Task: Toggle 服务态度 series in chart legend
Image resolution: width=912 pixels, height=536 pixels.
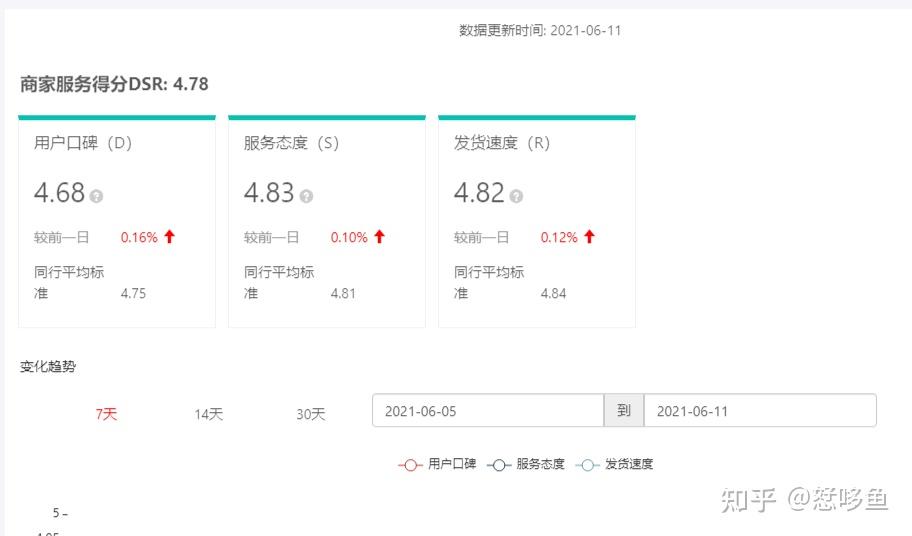Action: [526, 464]
